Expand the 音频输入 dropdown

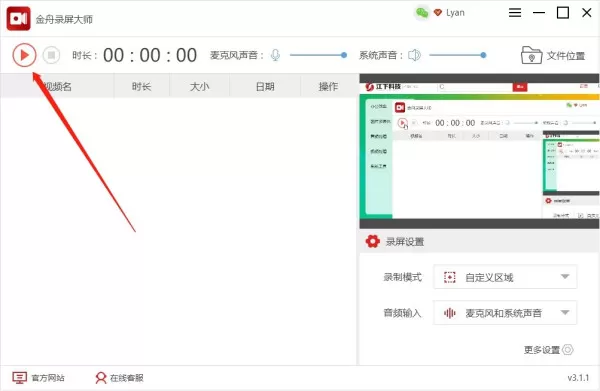click(505, 313)
